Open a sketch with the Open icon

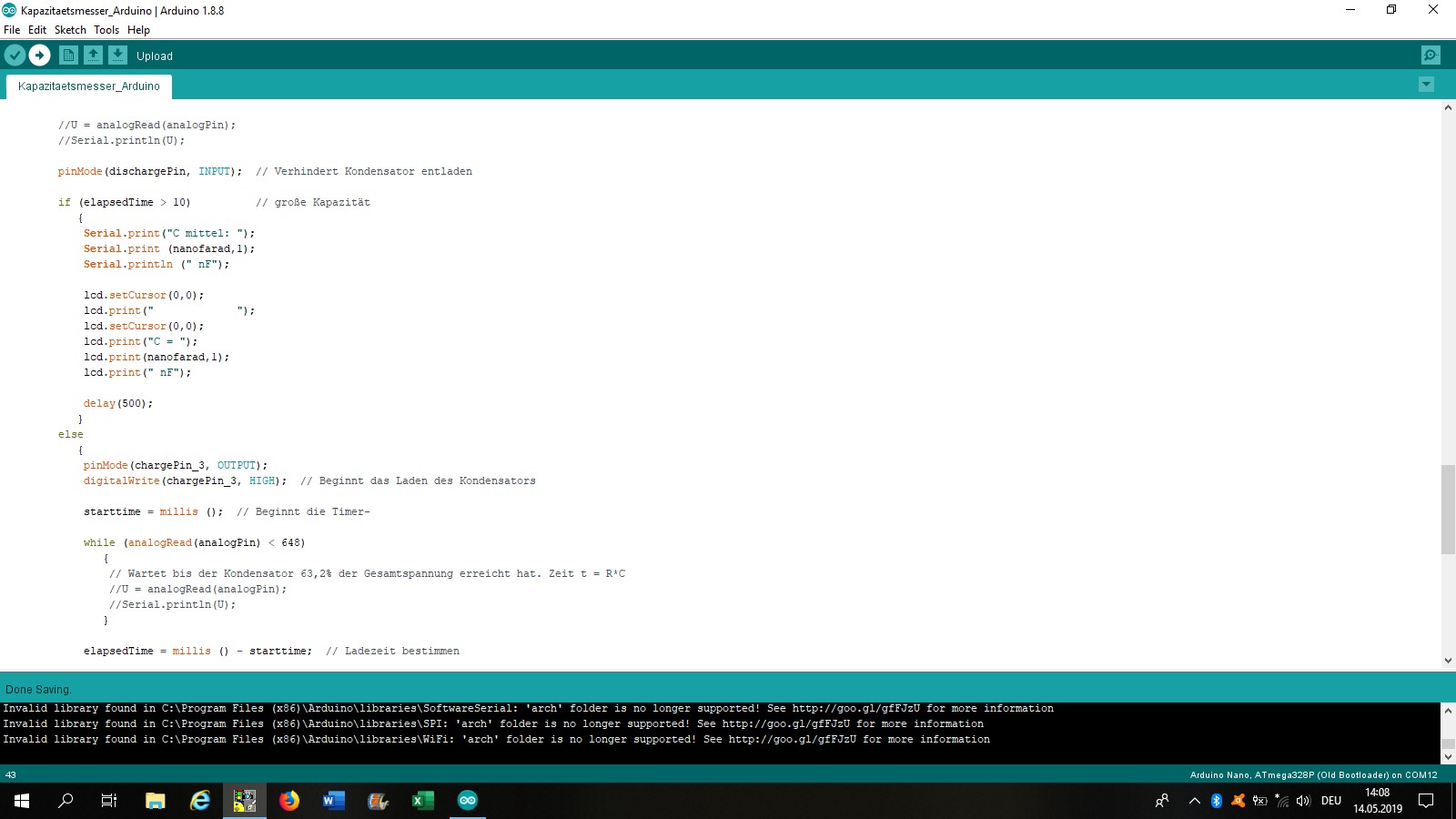[x=93, y=56]
